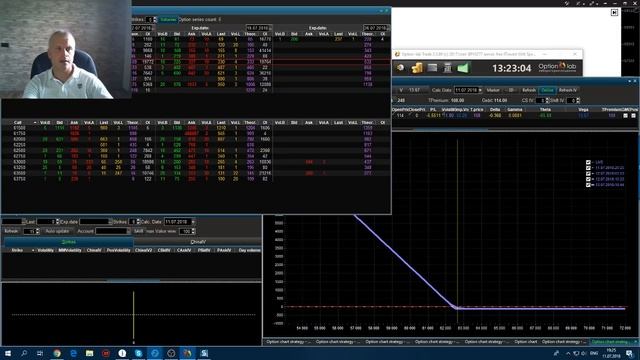Open the last S-shaped app icon on taskbar
Viewport: 640px width, 360px height.
[x=204, y=353]
